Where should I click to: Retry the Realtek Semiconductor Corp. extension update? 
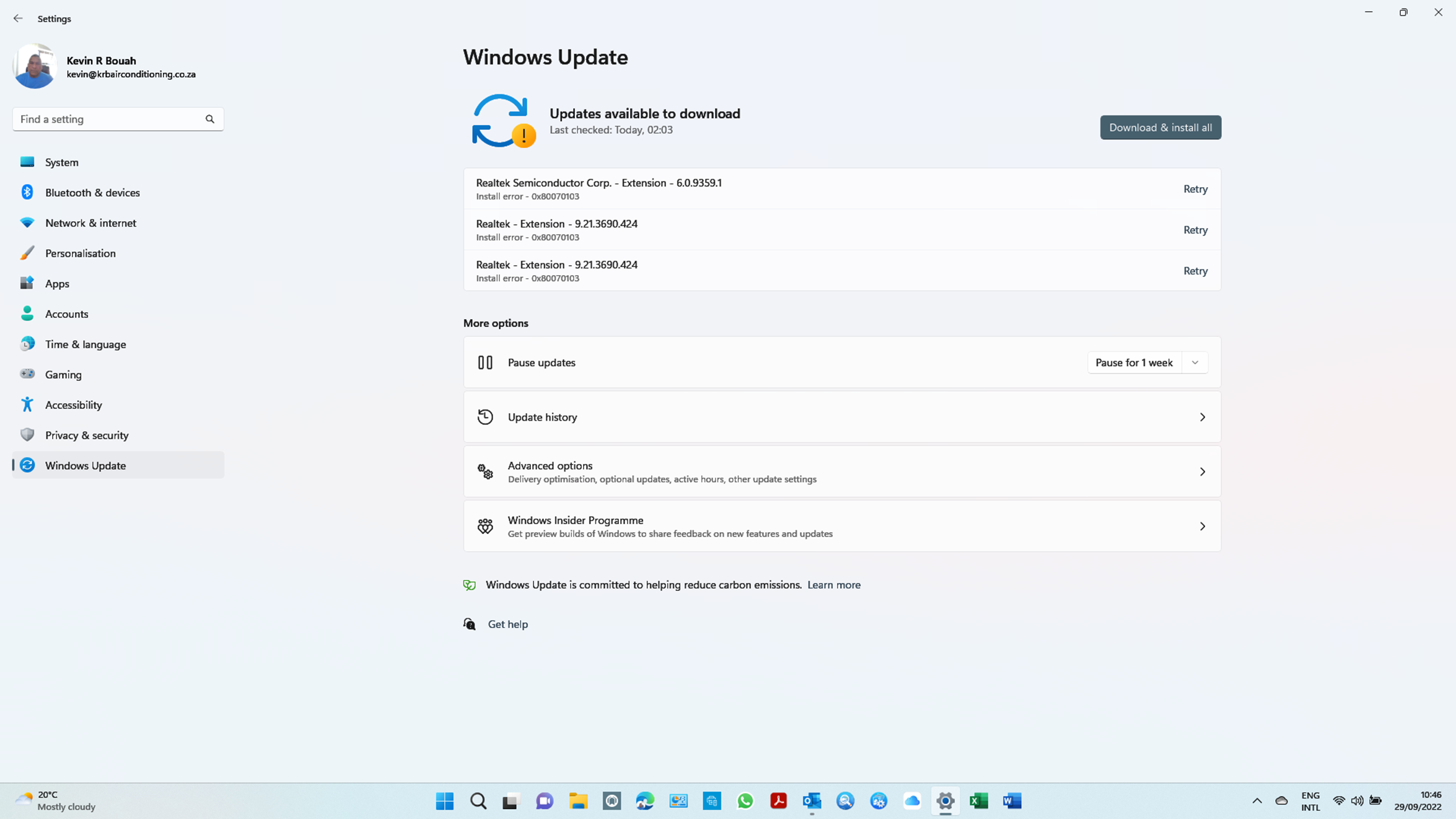click(x=1195, y=189)
